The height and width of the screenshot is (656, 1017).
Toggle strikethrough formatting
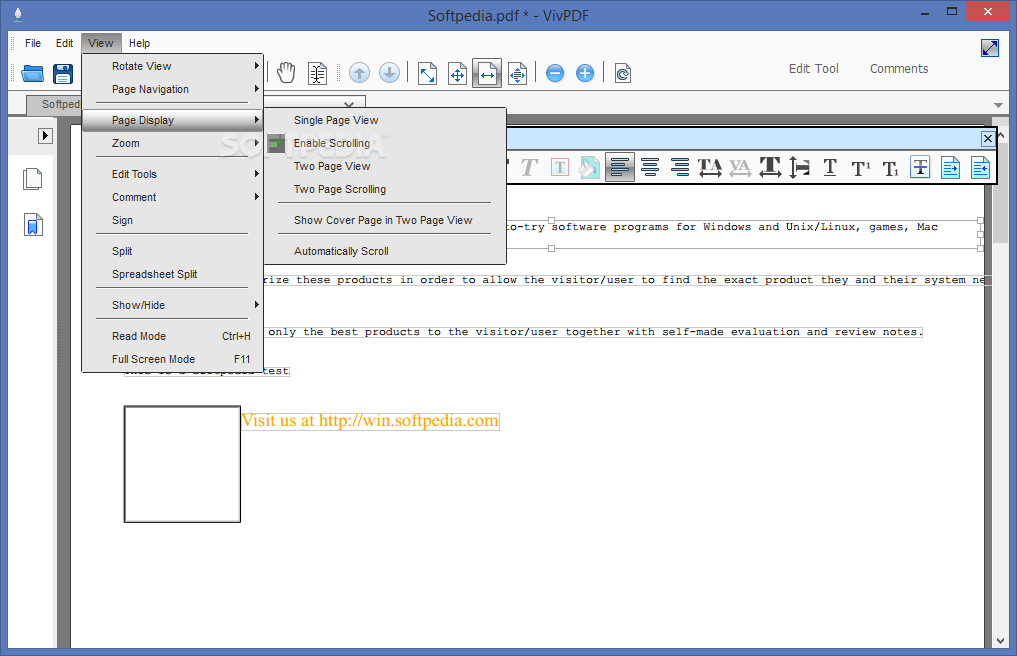tap(920, 167)
